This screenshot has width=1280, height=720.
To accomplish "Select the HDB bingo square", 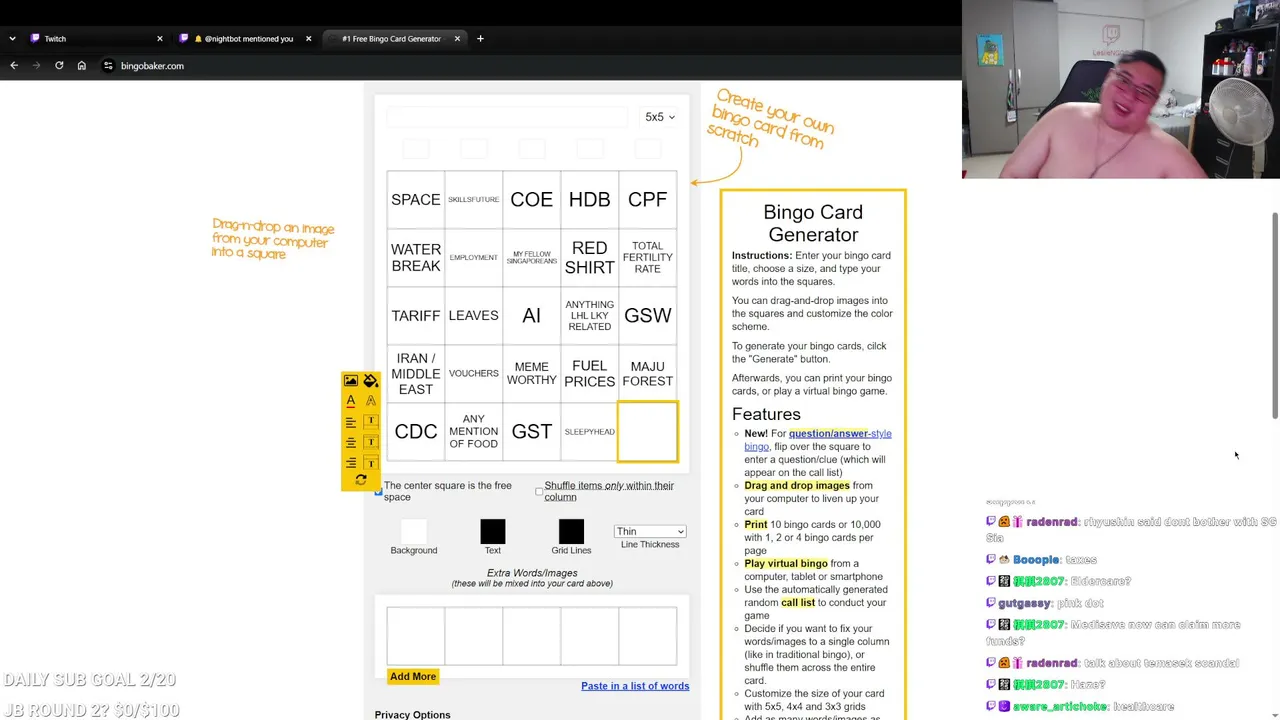I will tap(590, 200).
